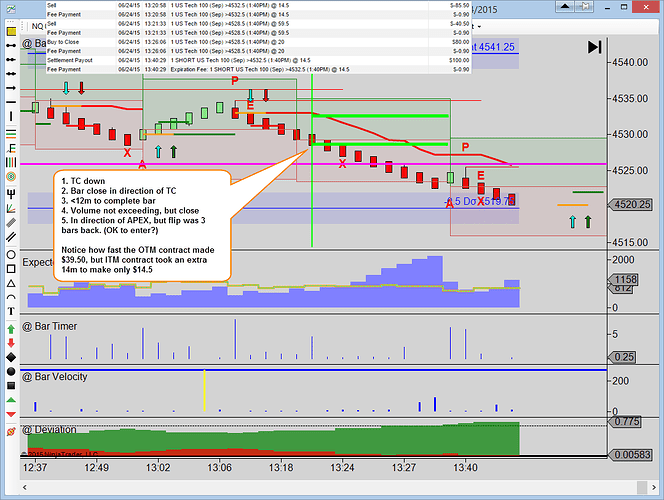
Task: Select the Extended Line drawing tool
Action: pos(11,74)
